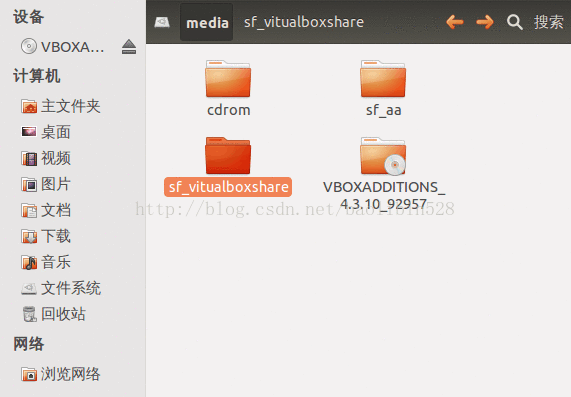The height and width of the screenshot is (397, 571).
Task: Select 回收站 label in sidebar
Action: tap(63, 314)
